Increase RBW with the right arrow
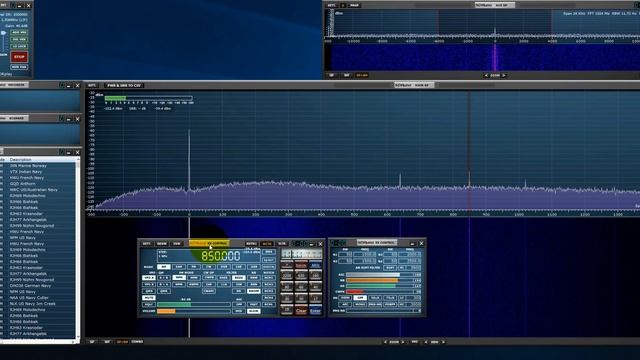The image size is (640, 360). 444,342
